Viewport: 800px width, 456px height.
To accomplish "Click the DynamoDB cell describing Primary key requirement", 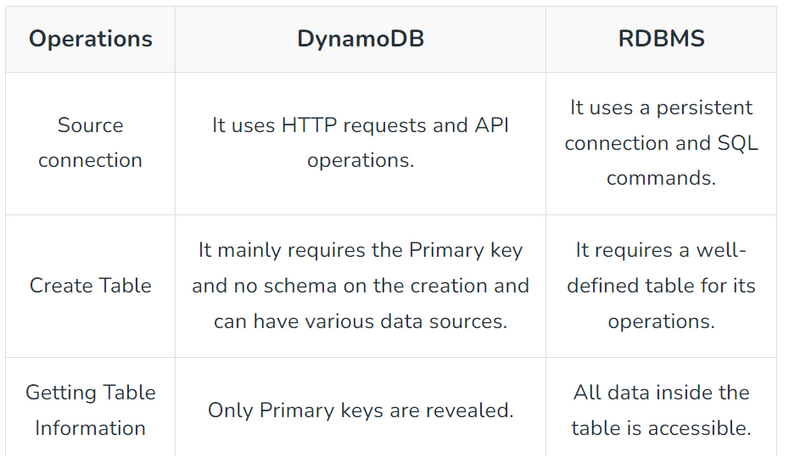I will point(360,285).
